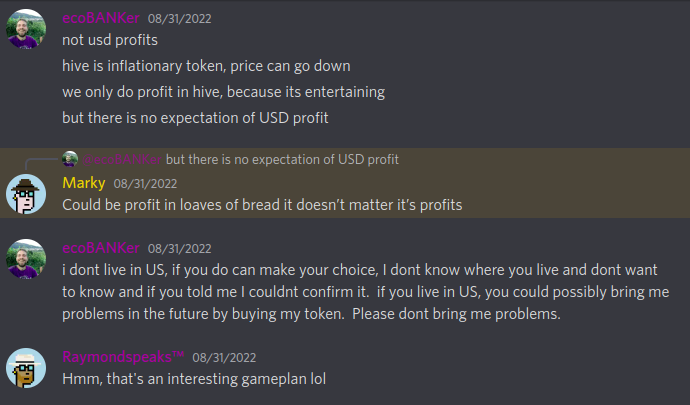Click the "not usd profits" message
690x405 pixels.
click(109, 41)
